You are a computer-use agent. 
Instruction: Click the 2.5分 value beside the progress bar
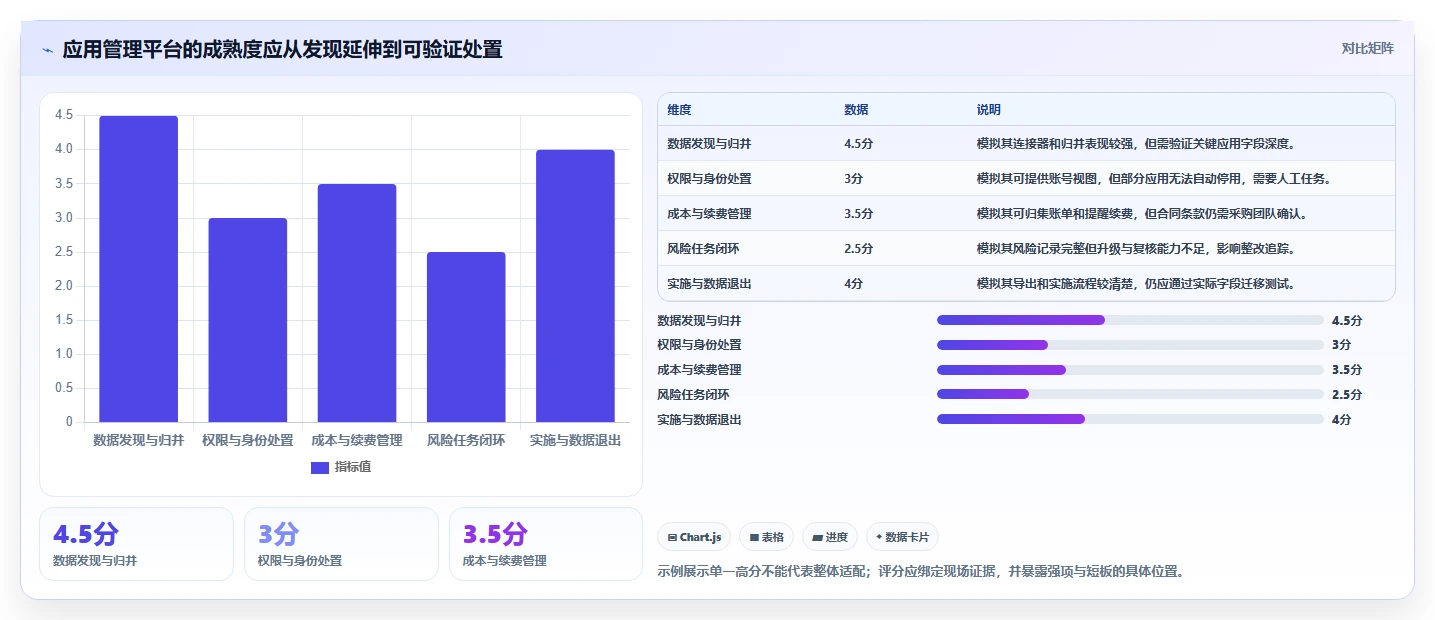[1347, 394]
